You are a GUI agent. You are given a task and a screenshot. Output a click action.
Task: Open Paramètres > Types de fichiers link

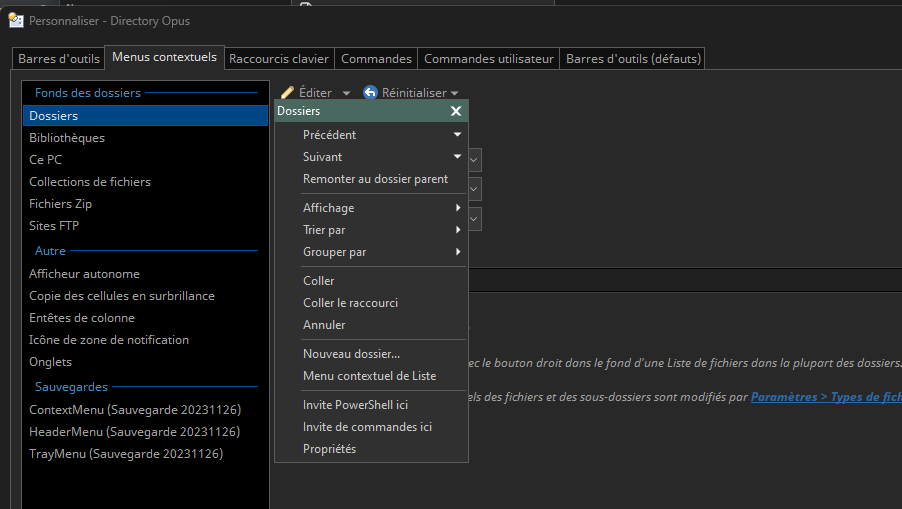(826, 397)
